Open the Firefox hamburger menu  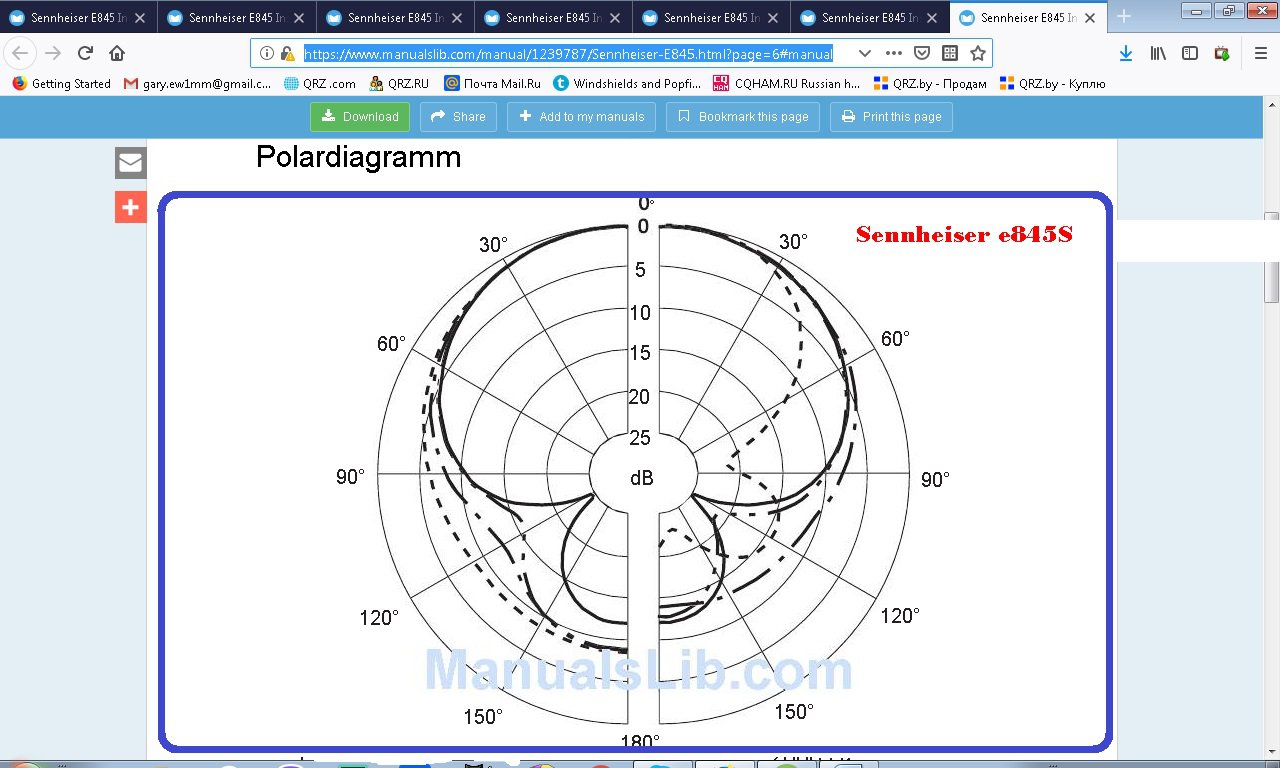tap(1260, 54)
